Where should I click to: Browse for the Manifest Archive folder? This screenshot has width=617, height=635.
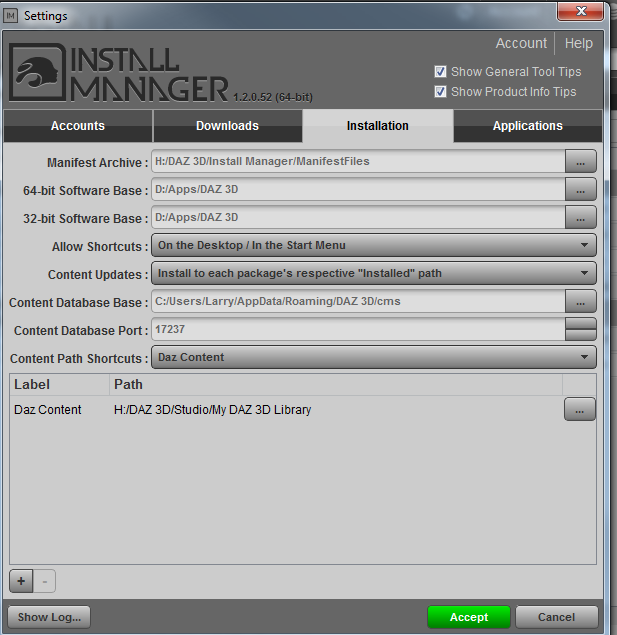click(x=580, y=162)
